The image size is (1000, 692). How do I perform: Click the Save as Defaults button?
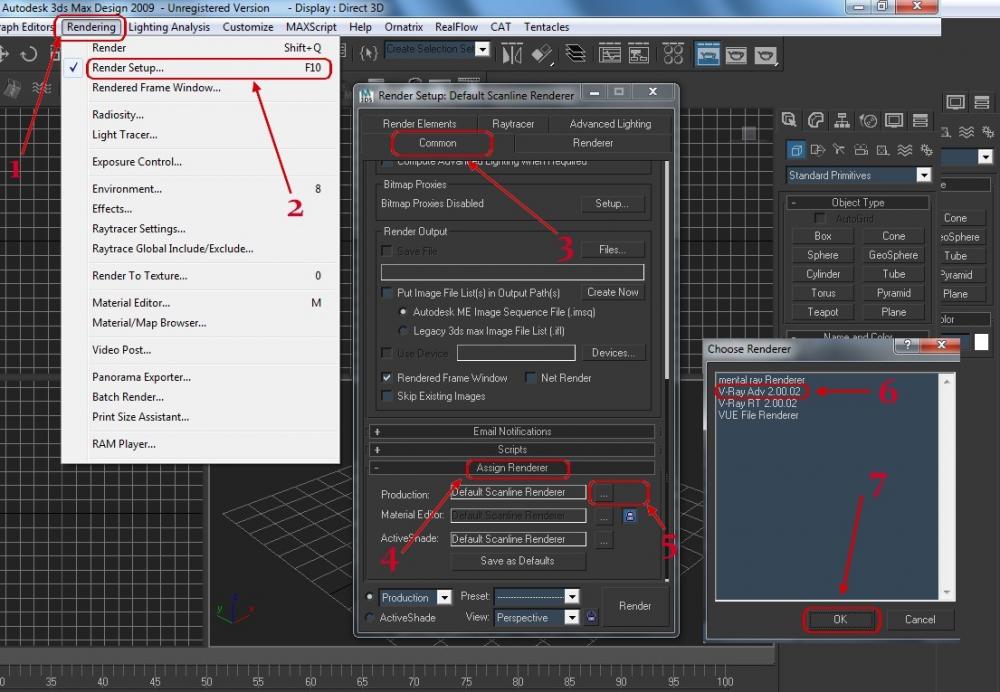pos(517,561)
